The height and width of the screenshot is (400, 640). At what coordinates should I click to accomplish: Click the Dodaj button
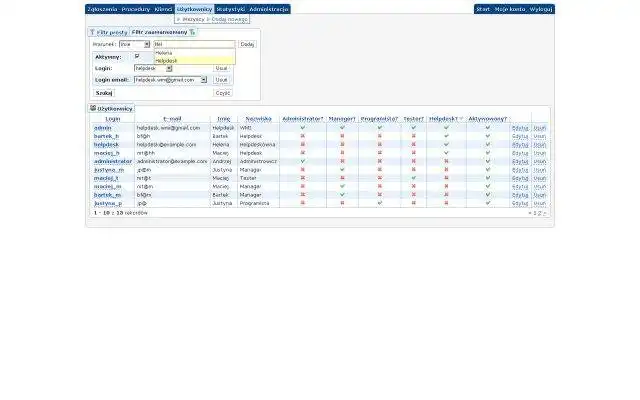click(247, 44)
